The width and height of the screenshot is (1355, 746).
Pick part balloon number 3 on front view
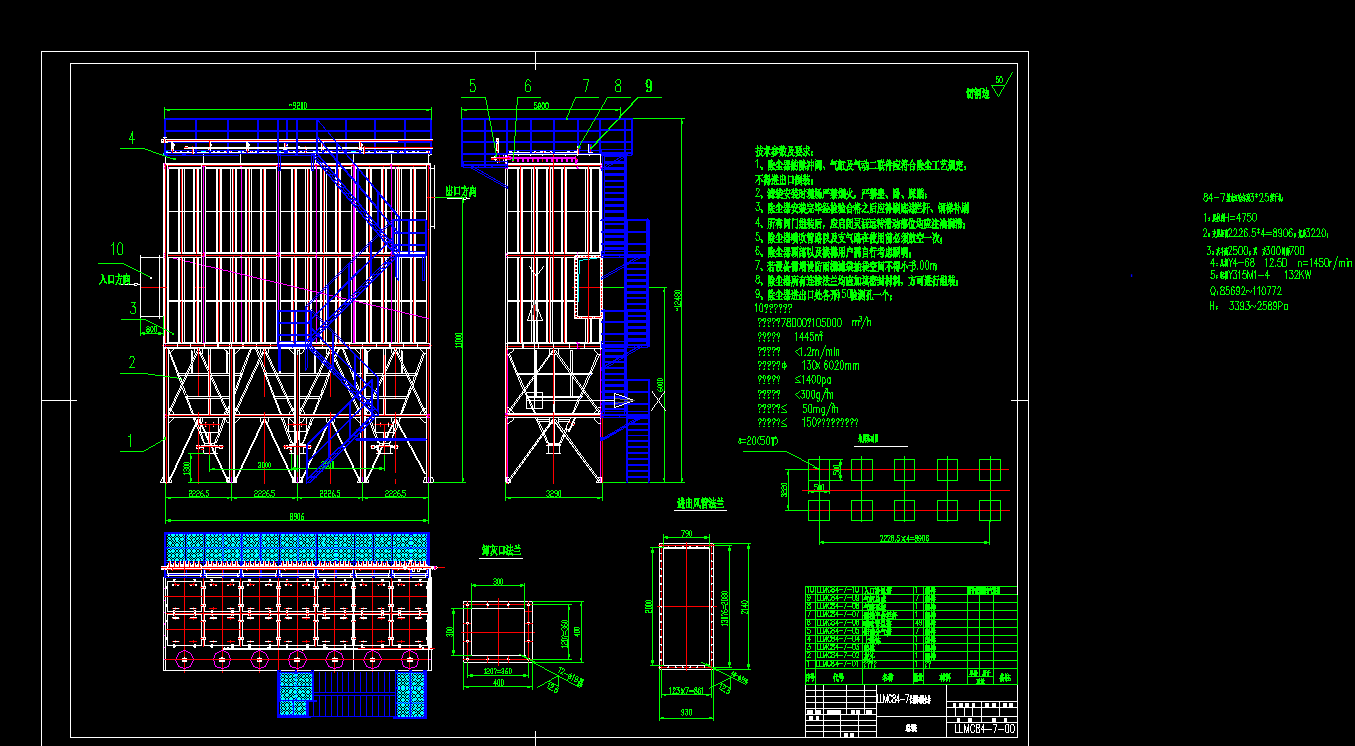(x=131, y=308)
